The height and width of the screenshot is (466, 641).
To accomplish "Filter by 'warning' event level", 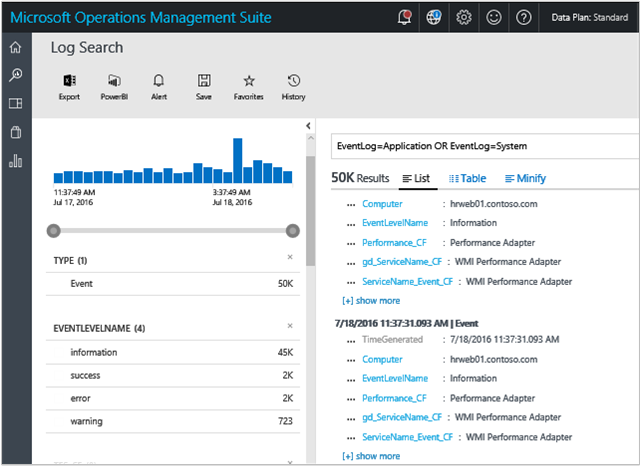I will coord(87,421).
